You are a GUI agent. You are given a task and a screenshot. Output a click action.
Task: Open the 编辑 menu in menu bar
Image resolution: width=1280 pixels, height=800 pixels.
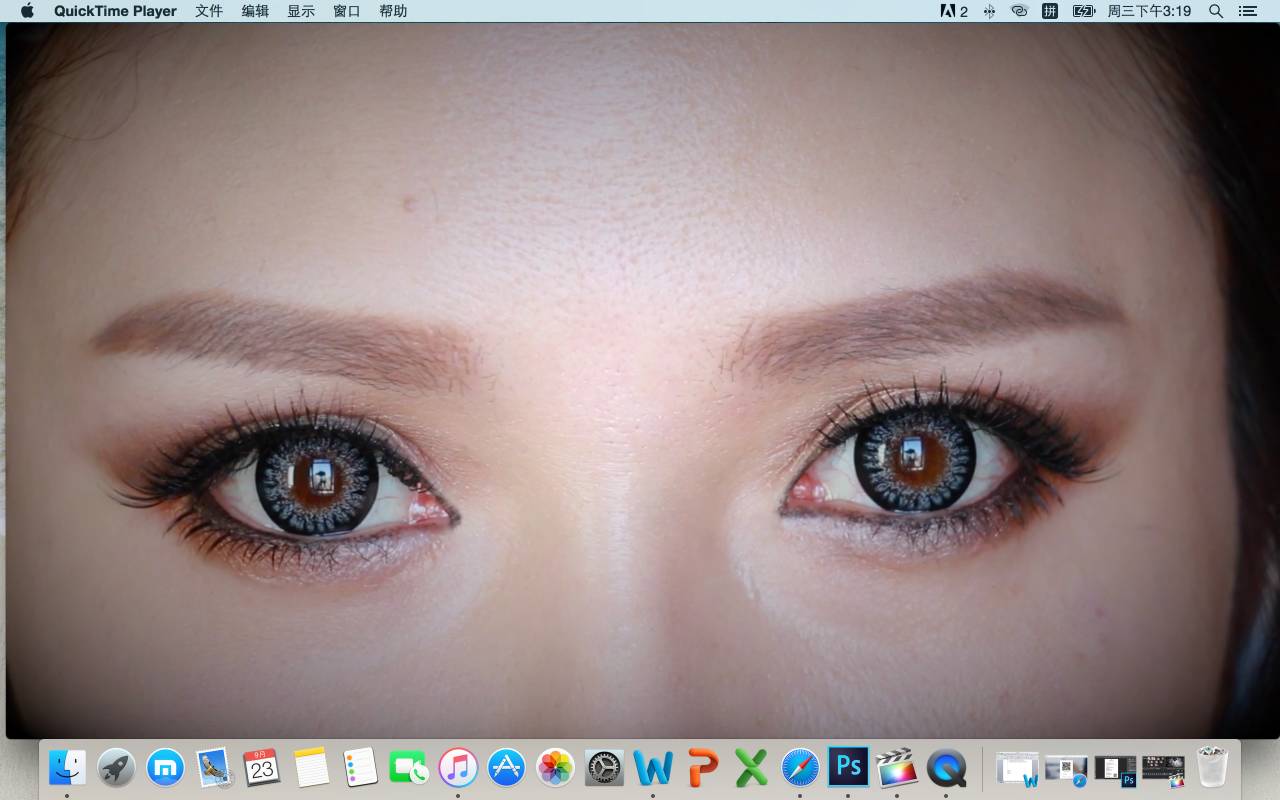point(255,11)
